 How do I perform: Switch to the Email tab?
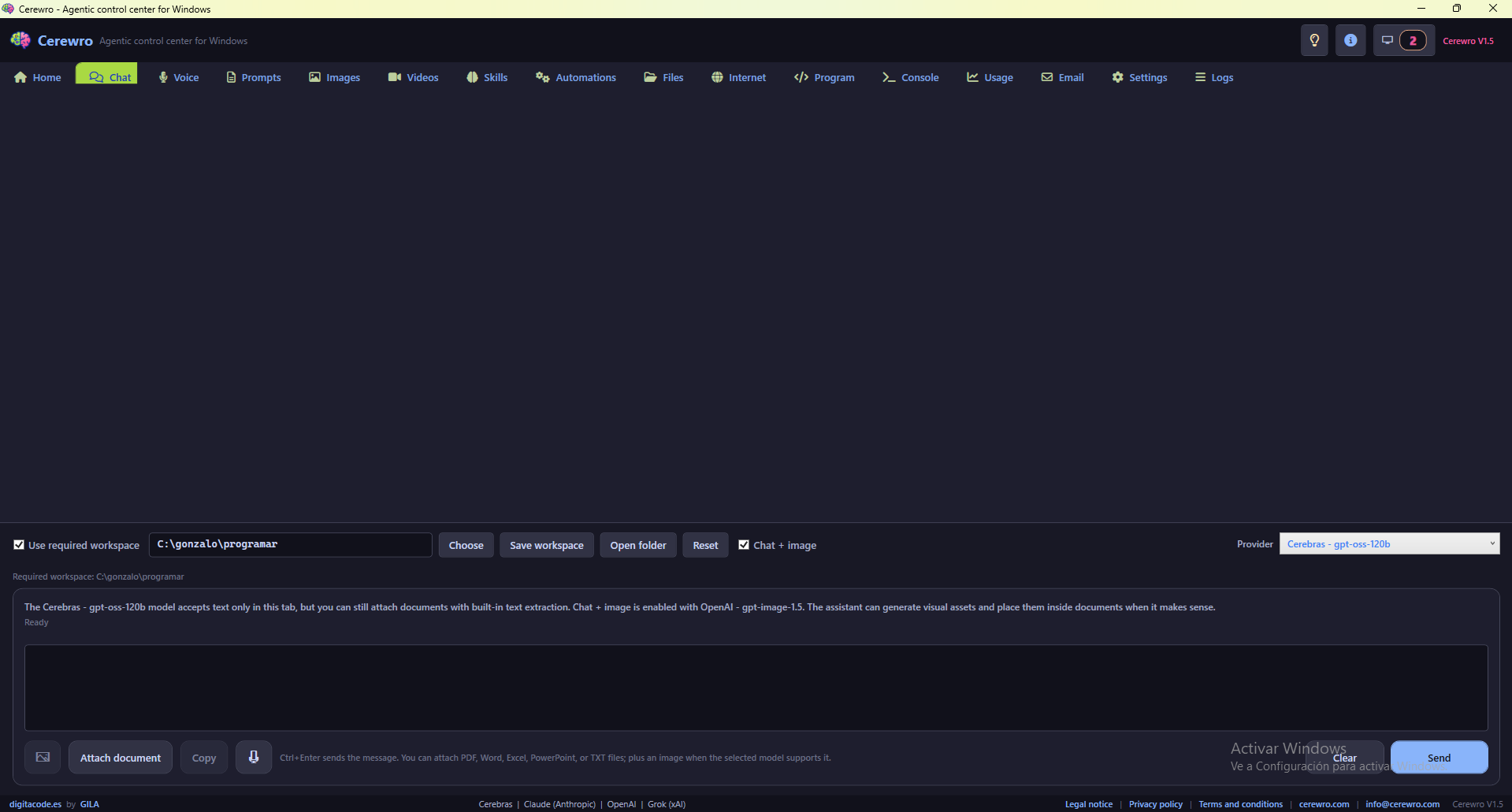point(1062,77)
